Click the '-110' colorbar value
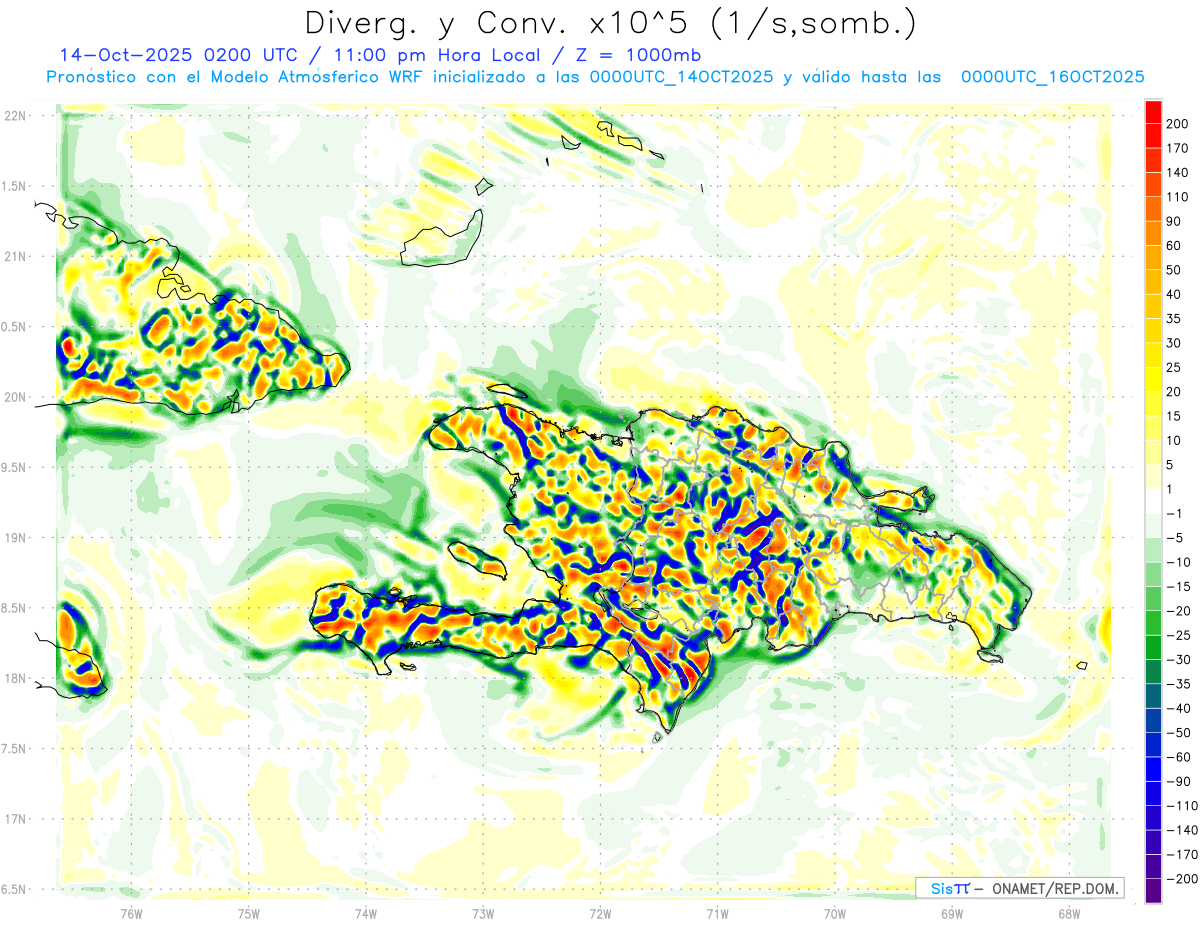This screenshot has width=1200, height=927. pos(1182,806)
